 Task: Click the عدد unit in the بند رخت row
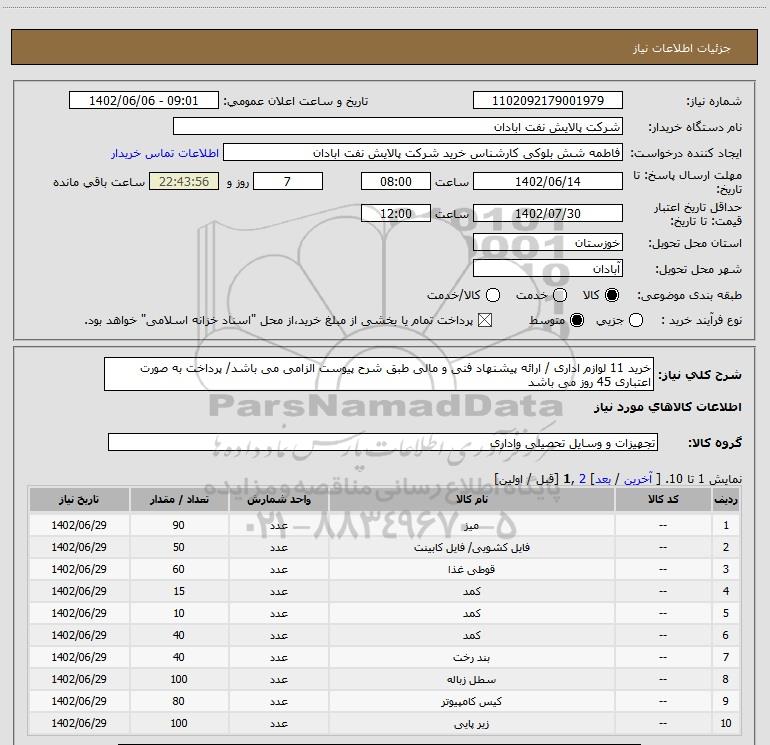coord(278,658)
